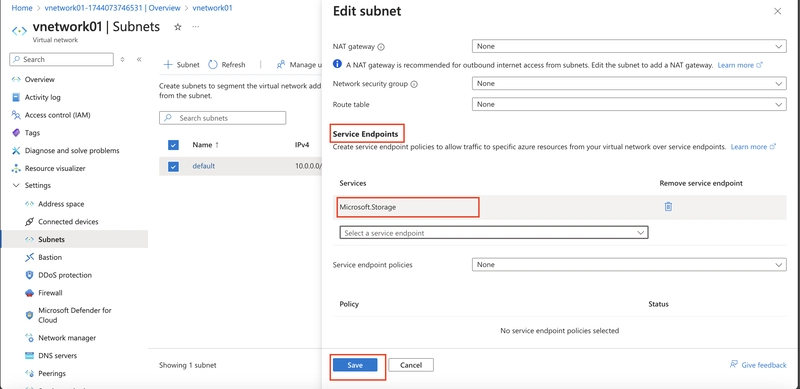The height and width of the screenshot is (389, 800).
Task: Click the Overview sidebar icon
Action: point(16,80)
